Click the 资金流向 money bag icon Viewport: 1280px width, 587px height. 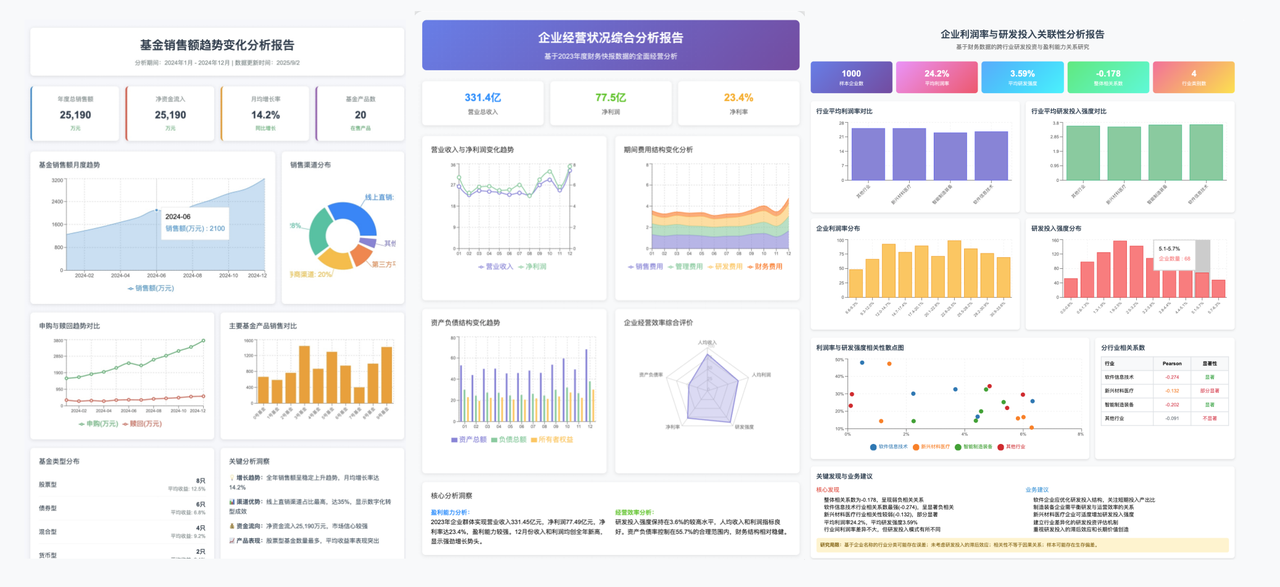231,525
